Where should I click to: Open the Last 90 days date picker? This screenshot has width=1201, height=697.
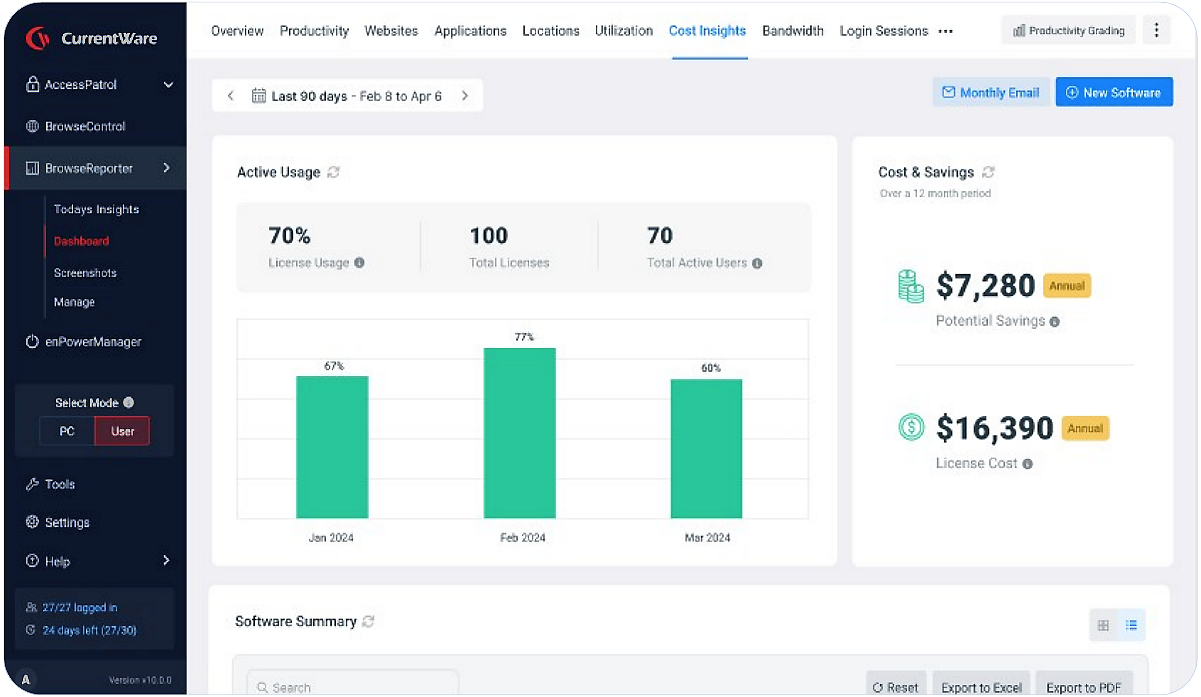coord(347,96)
